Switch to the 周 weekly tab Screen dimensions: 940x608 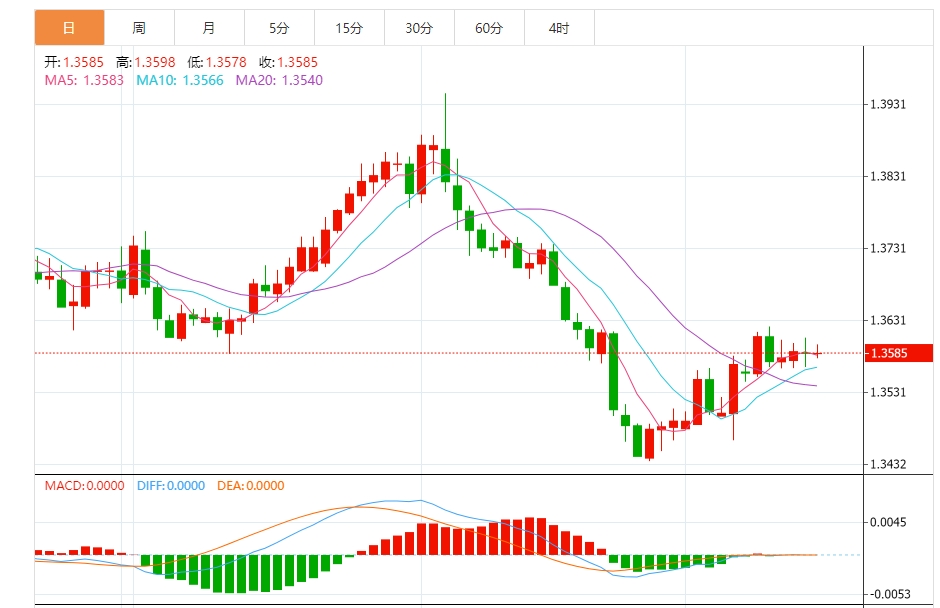point(139,28)
